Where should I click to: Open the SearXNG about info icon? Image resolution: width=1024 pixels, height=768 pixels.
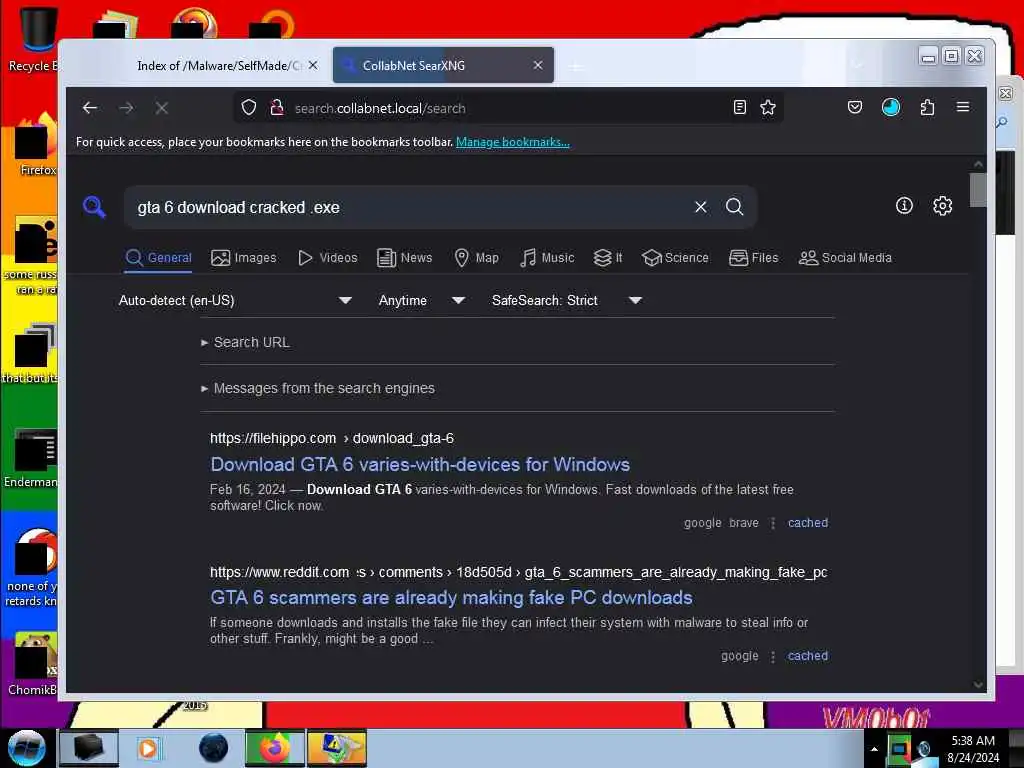point(904,206)
